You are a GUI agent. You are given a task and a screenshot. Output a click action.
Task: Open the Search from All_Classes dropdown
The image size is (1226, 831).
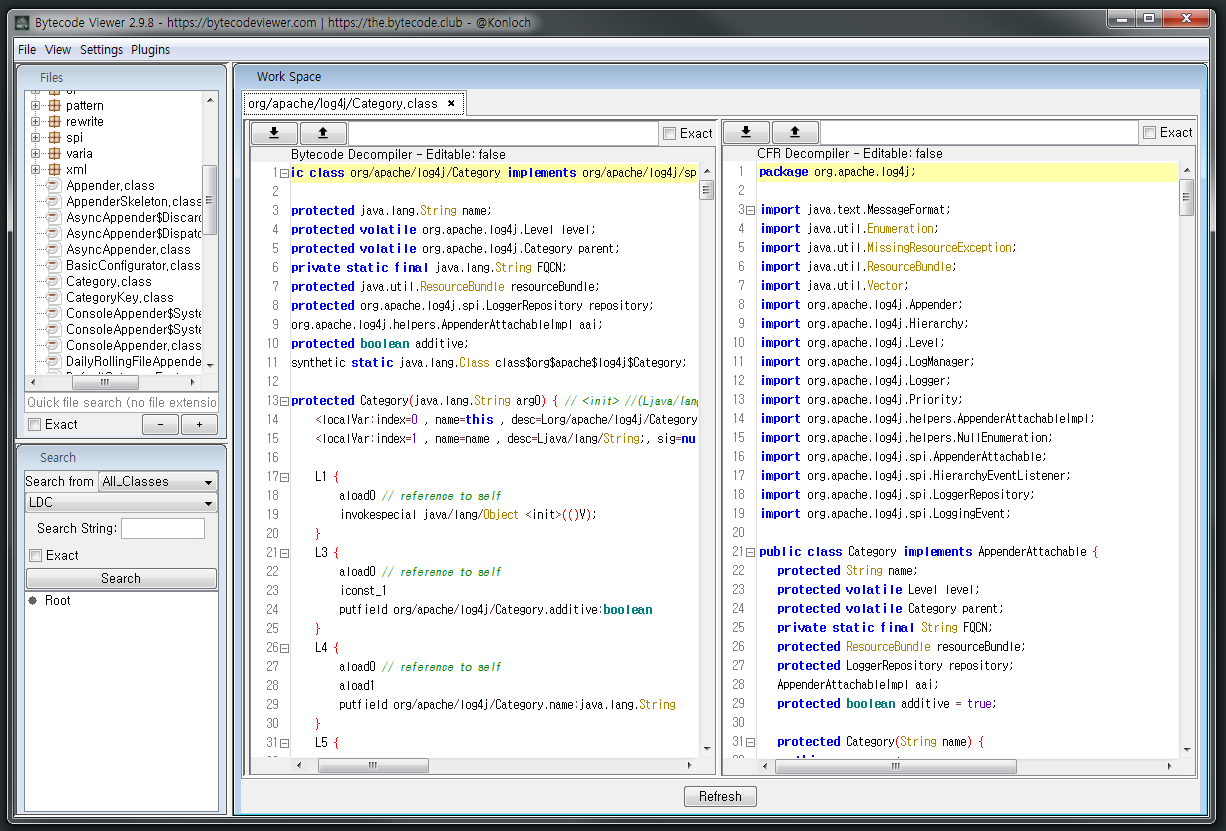(x=157, y=482)
